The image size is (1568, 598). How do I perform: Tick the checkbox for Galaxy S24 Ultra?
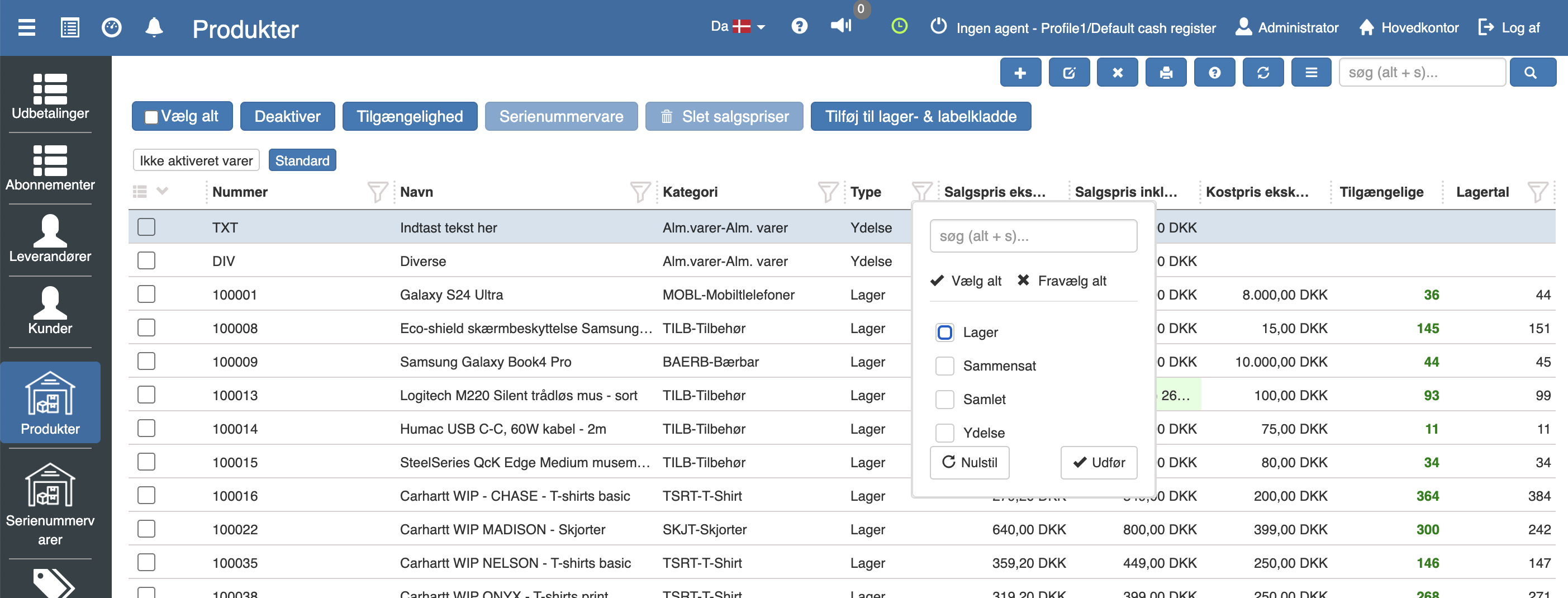point(146,295)
